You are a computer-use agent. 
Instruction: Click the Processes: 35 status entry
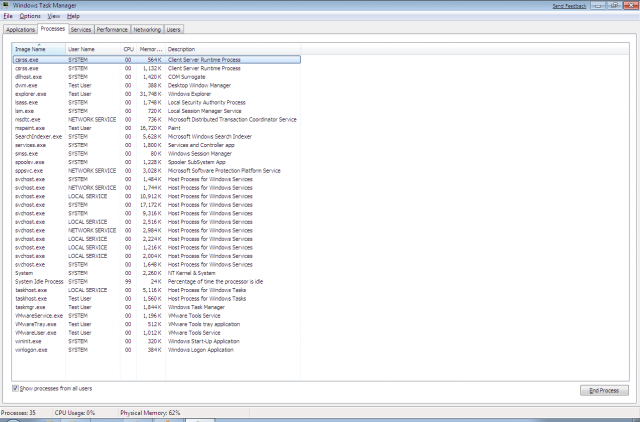(18, 413)
